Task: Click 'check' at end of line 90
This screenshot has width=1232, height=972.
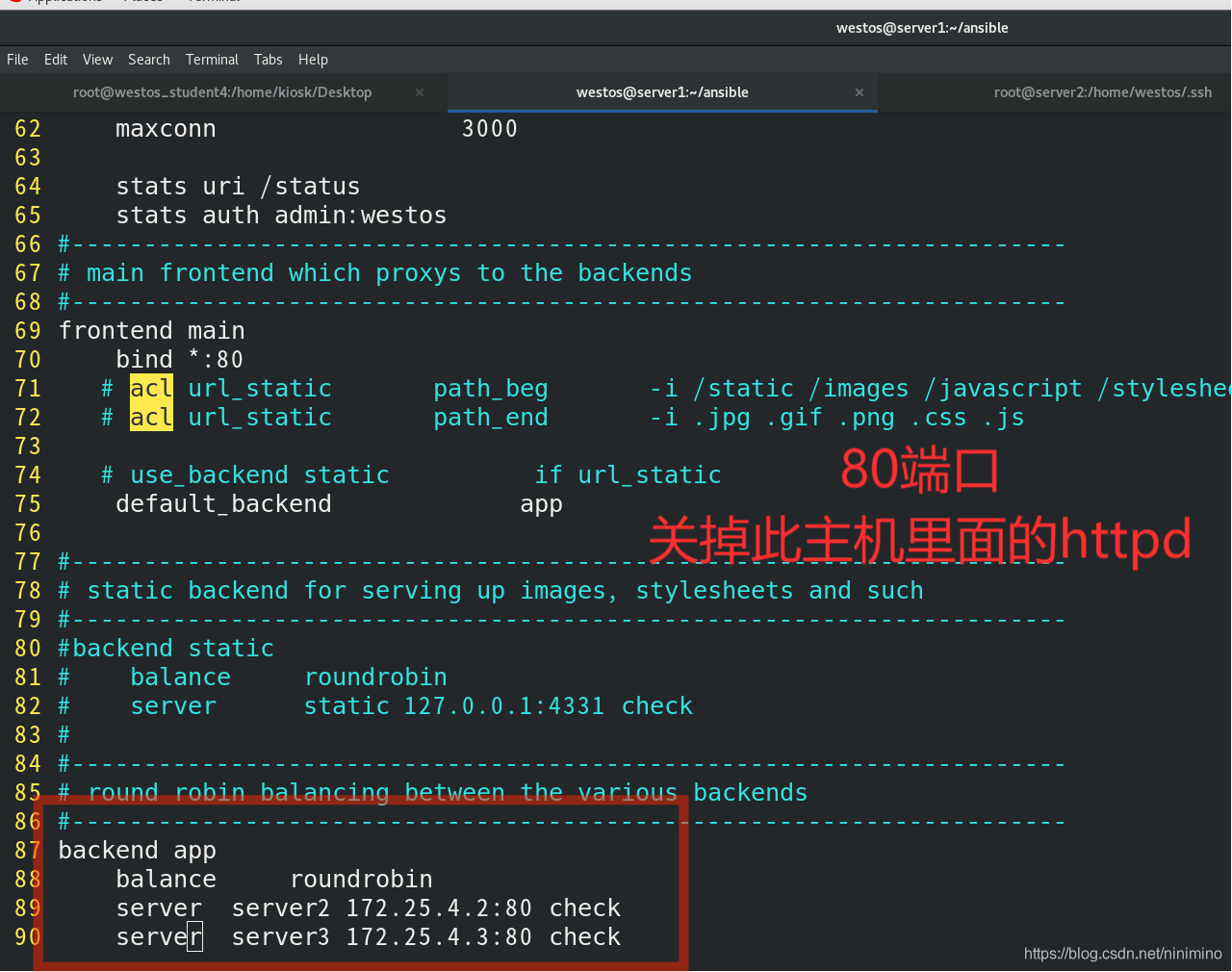Action: (585, 937)
